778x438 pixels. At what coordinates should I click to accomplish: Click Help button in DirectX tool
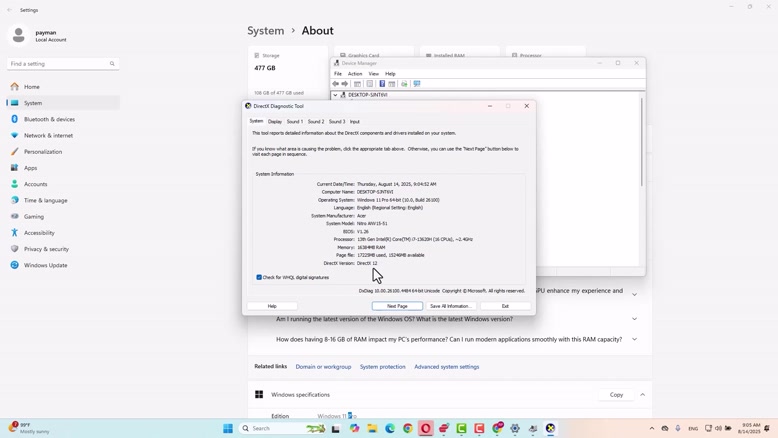click(x=272, y=306)
